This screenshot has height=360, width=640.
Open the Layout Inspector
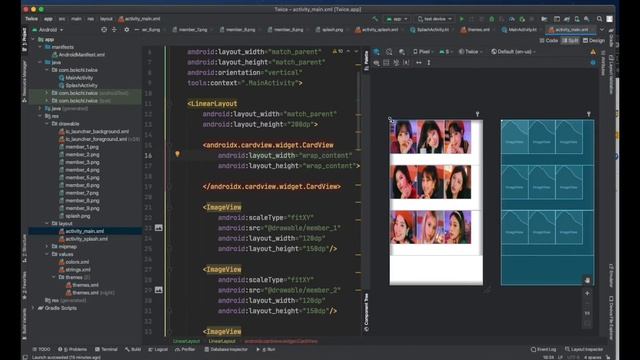[584, 349]
